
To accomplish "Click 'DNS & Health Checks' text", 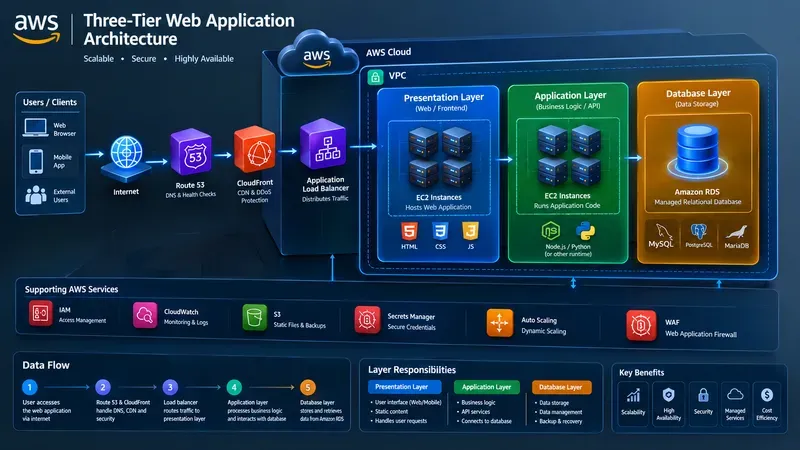I will pos(191,195).
